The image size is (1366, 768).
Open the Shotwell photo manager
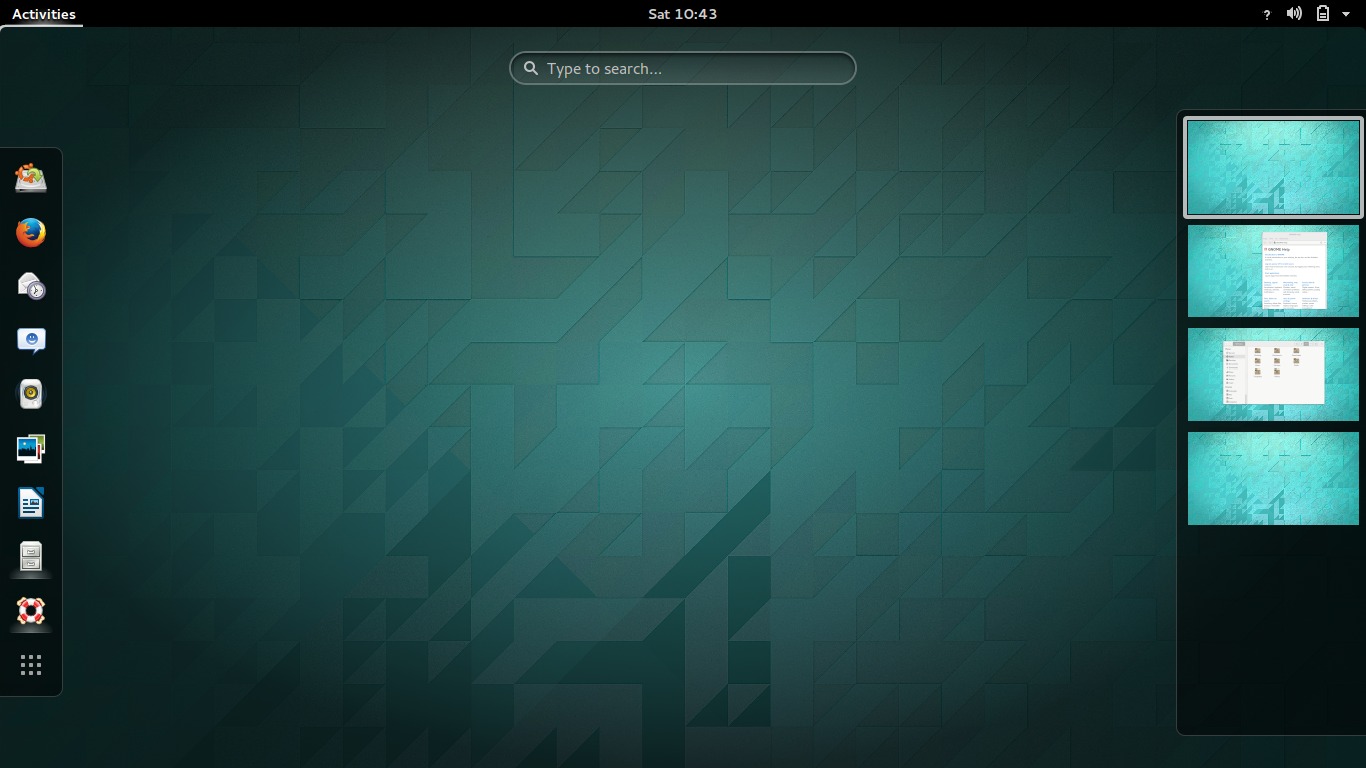click(30, 448)
